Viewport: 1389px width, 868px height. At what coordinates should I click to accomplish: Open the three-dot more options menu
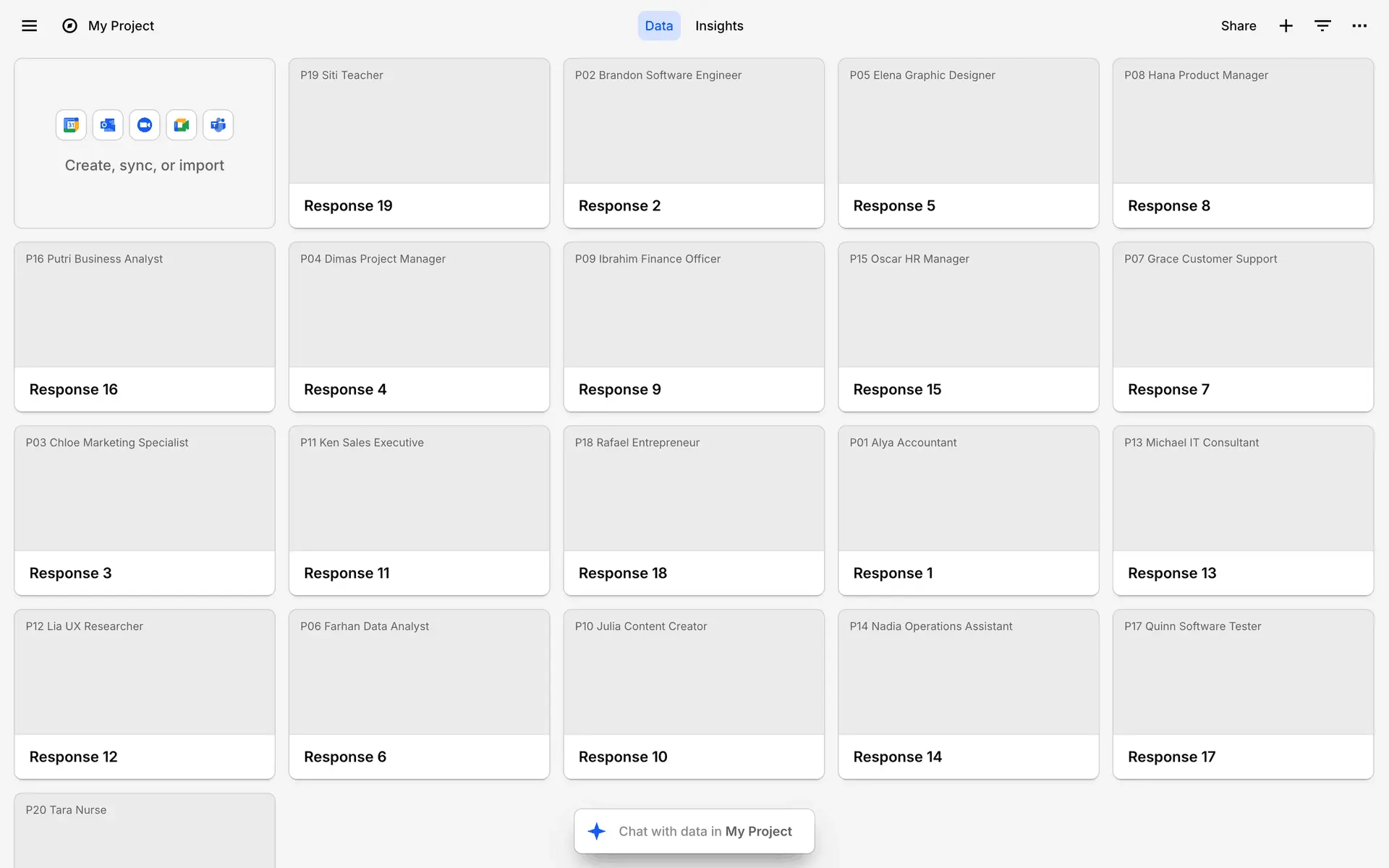[1359, 26]
